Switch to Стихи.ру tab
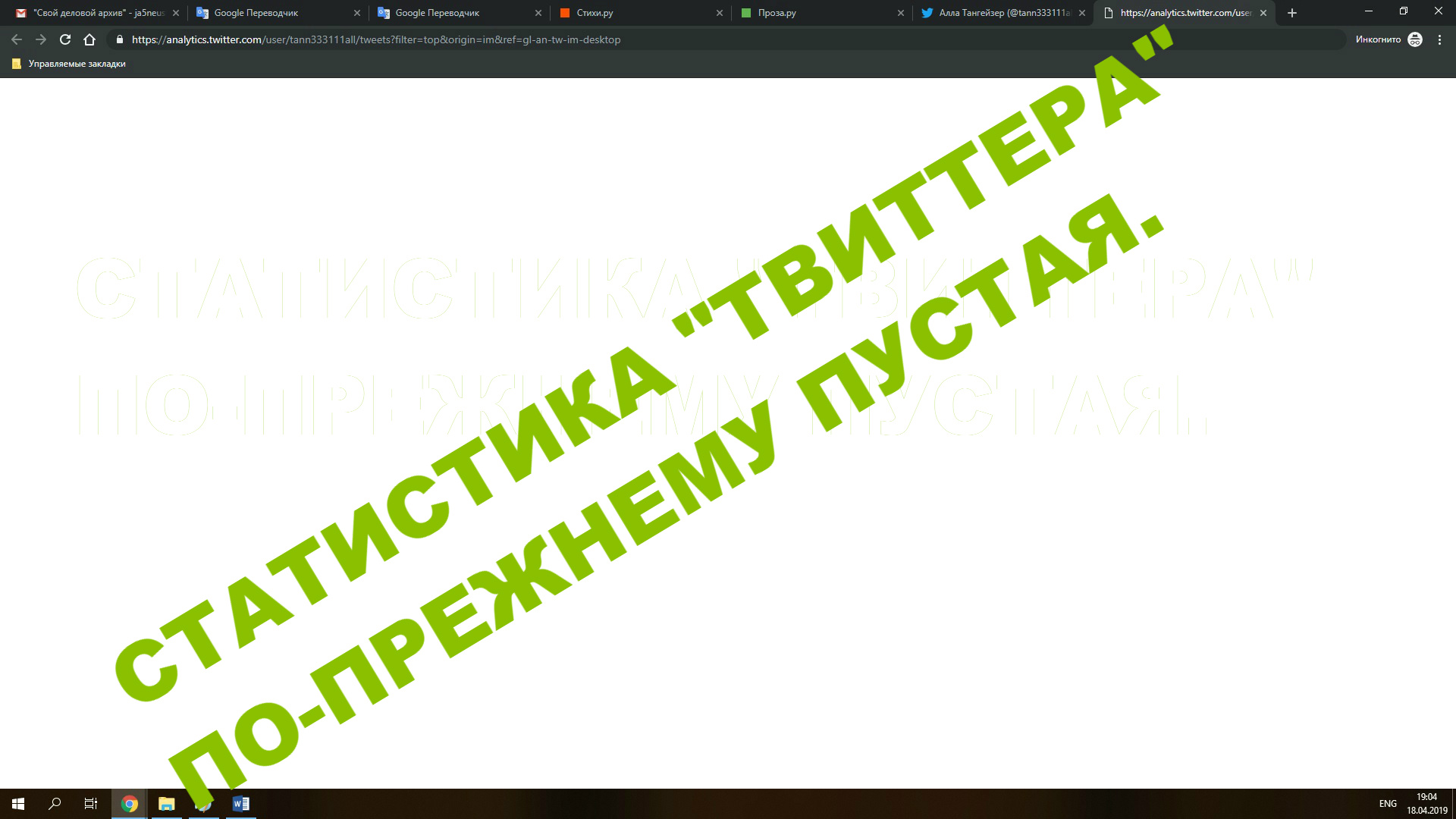The height and width of the screenshot is (819, 1456). pyautogui.click(x=641, y=13)
